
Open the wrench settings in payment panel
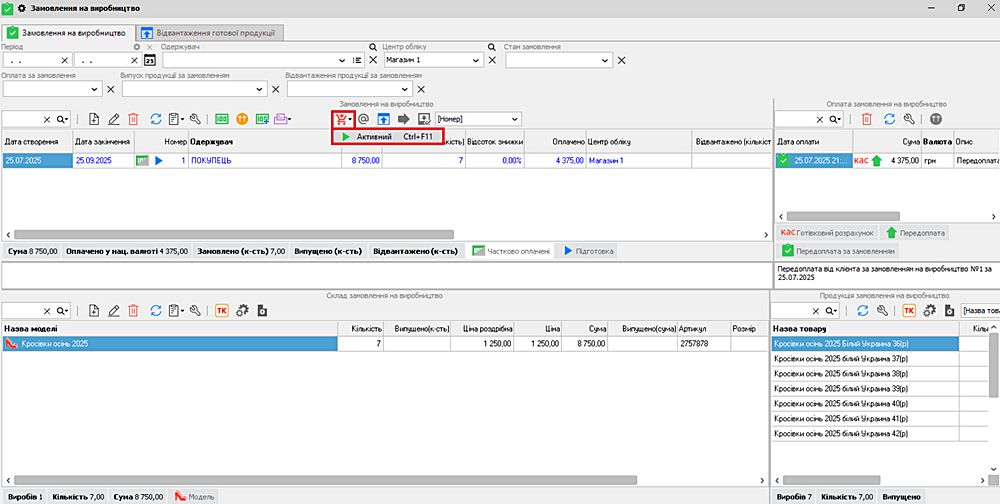tap(907, 119)
